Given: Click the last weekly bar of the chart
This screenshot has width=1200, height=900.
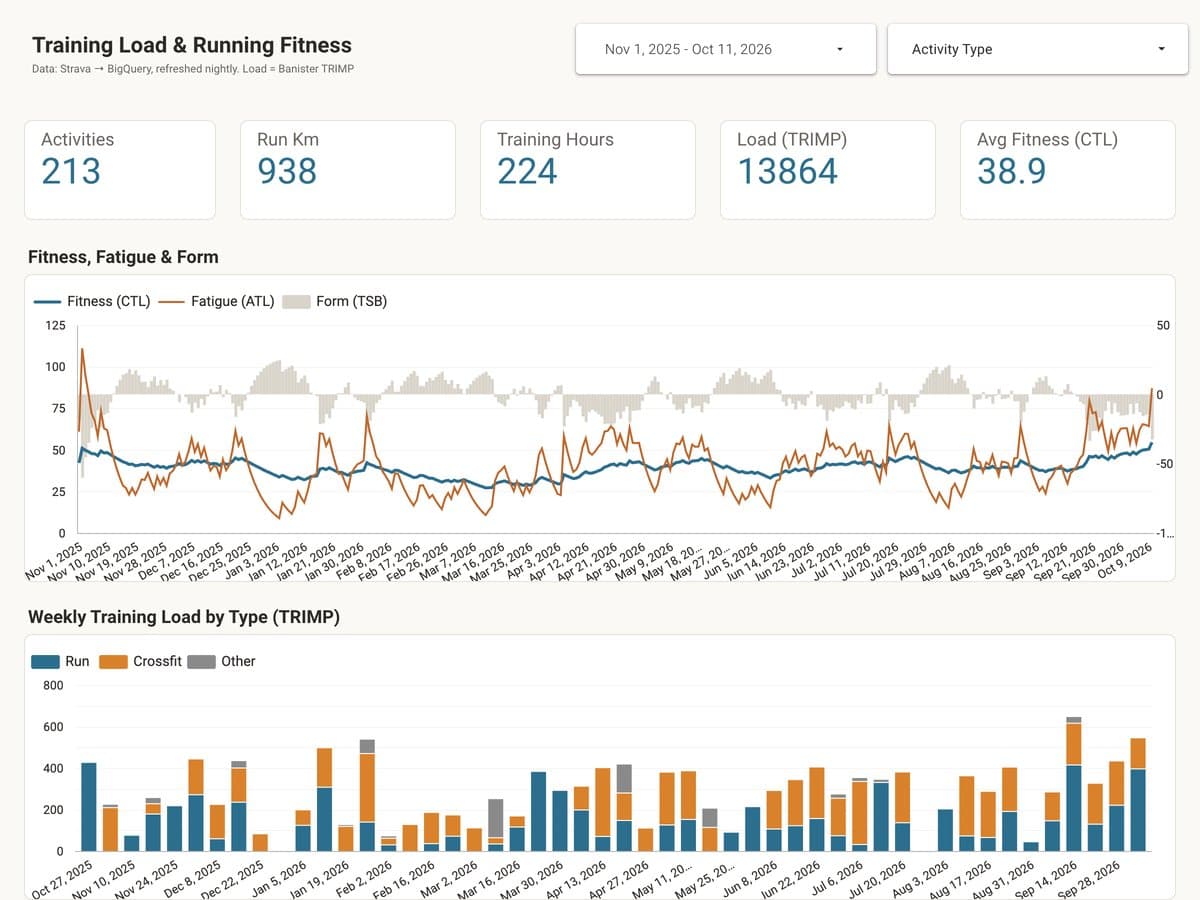Looking at the screenshot, I should point(1138,795).
